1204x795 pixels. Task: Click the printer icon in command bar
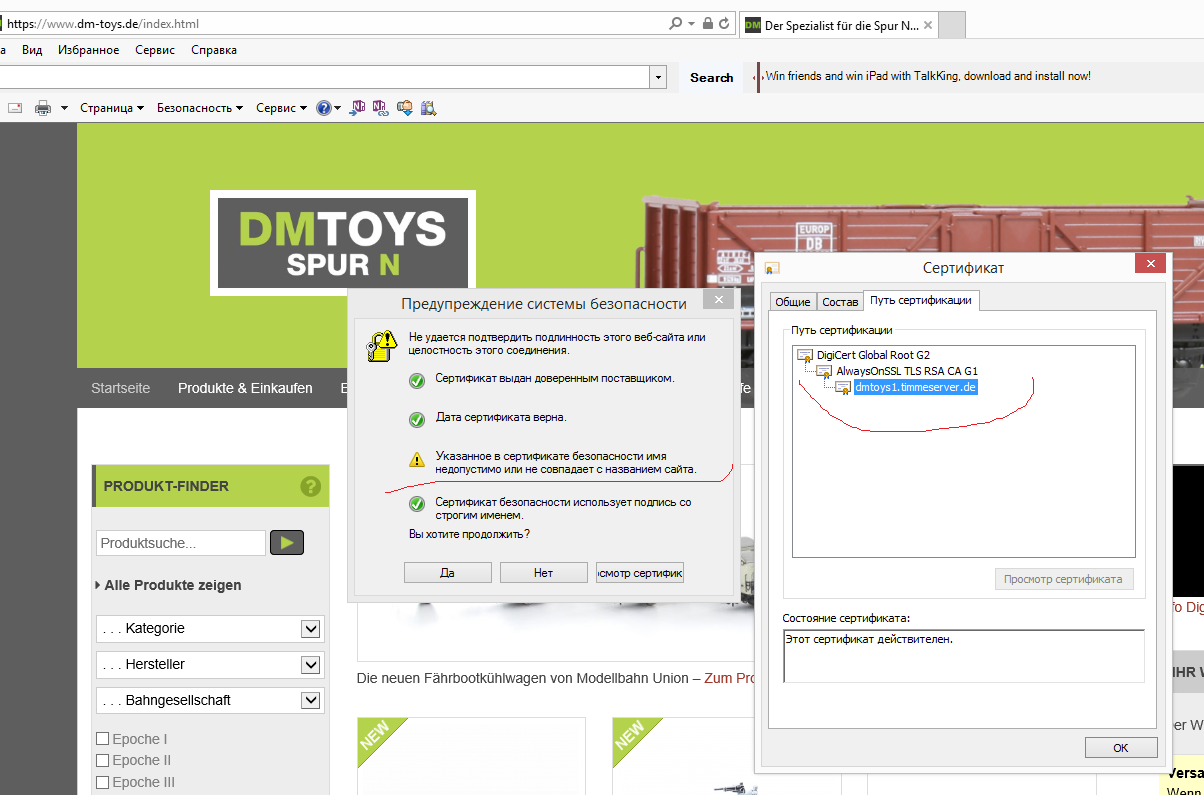43,107
